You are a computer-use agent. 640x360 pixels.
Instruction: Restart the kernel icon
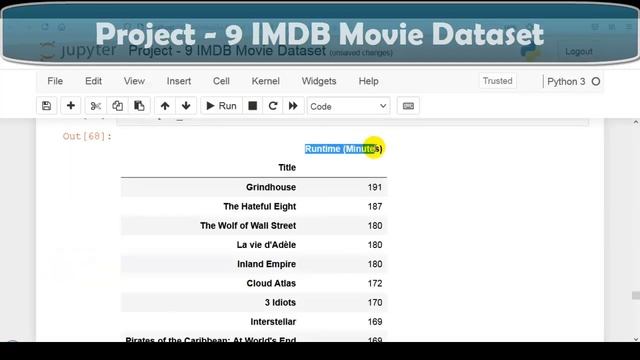point(273,106)
